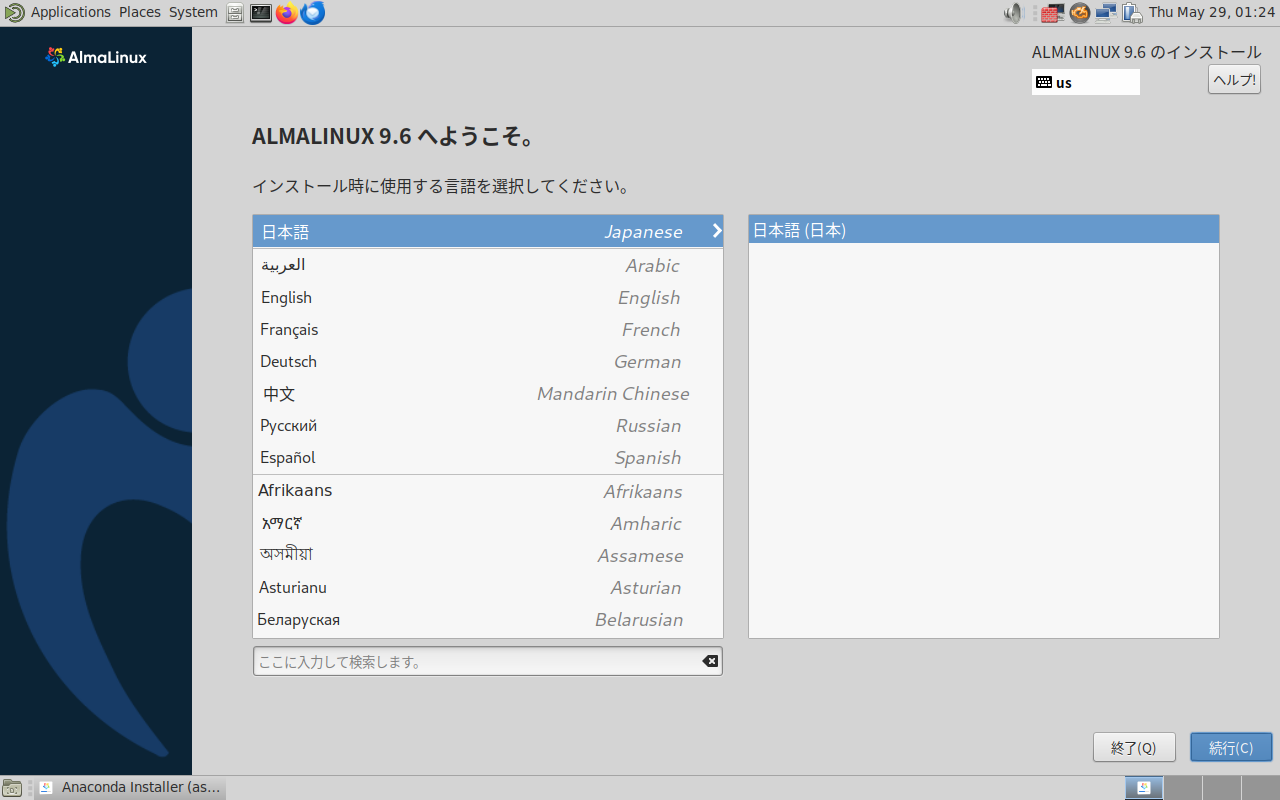Image resolution: width=1280 pixels, height=800 pixels.
Task: Click the MATE logo menu icon
Action: coord(15,13)
